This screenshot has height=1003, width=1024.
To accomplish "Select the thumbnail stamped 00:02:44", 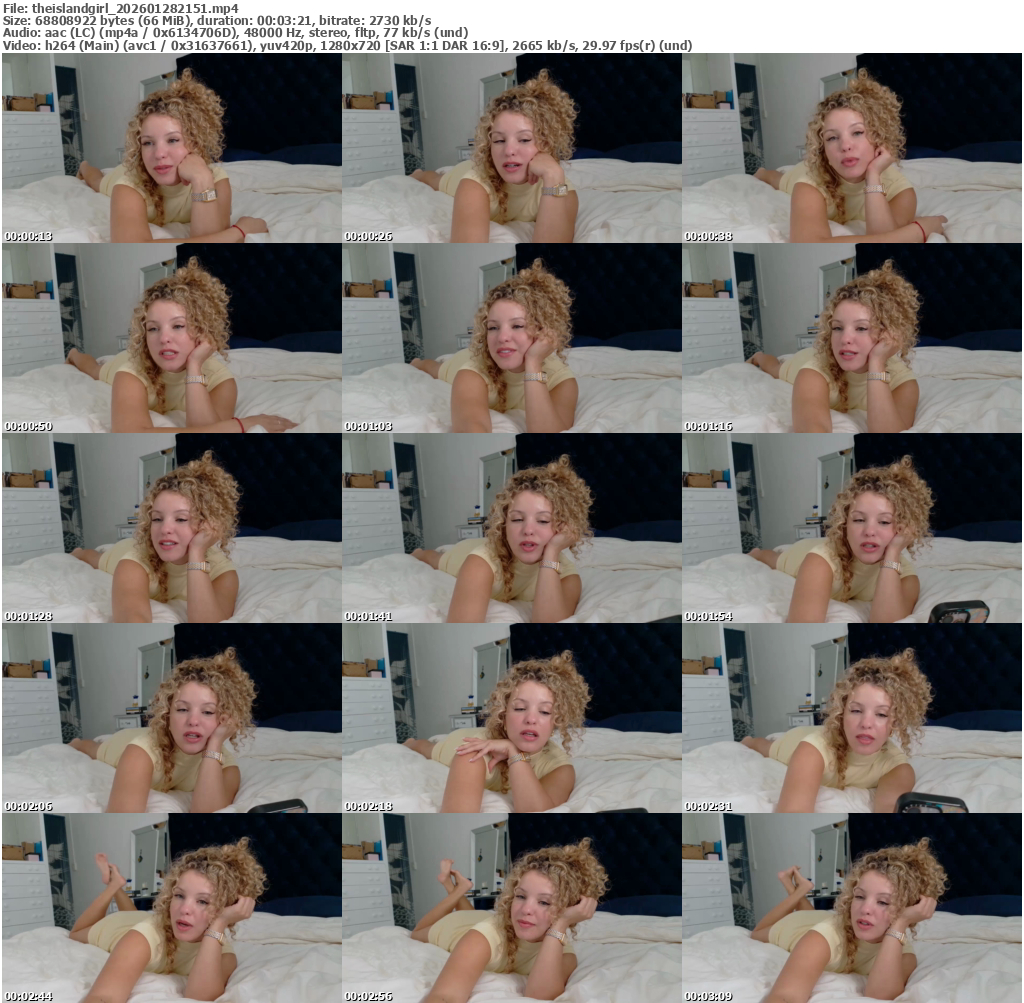I will [171, 908].
